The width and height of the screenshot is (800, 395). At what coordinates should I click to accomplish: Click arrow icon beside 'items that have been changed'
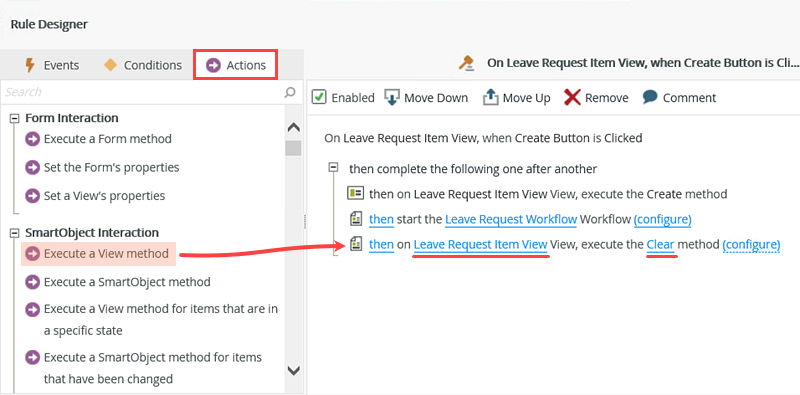[x=33, y=357]
